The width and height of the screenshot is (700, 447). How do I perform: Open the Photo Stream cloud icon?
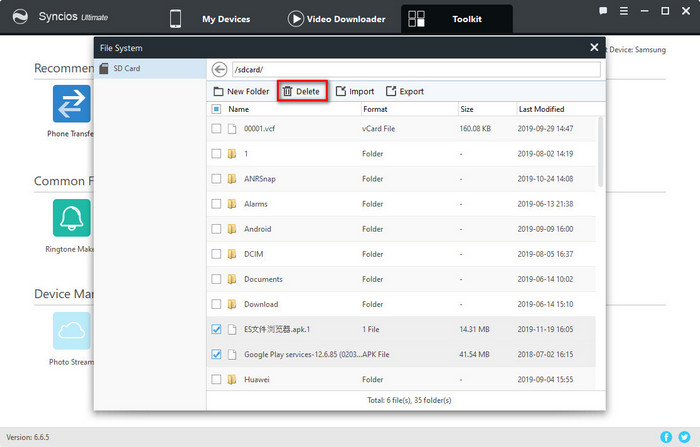(71, 330)
